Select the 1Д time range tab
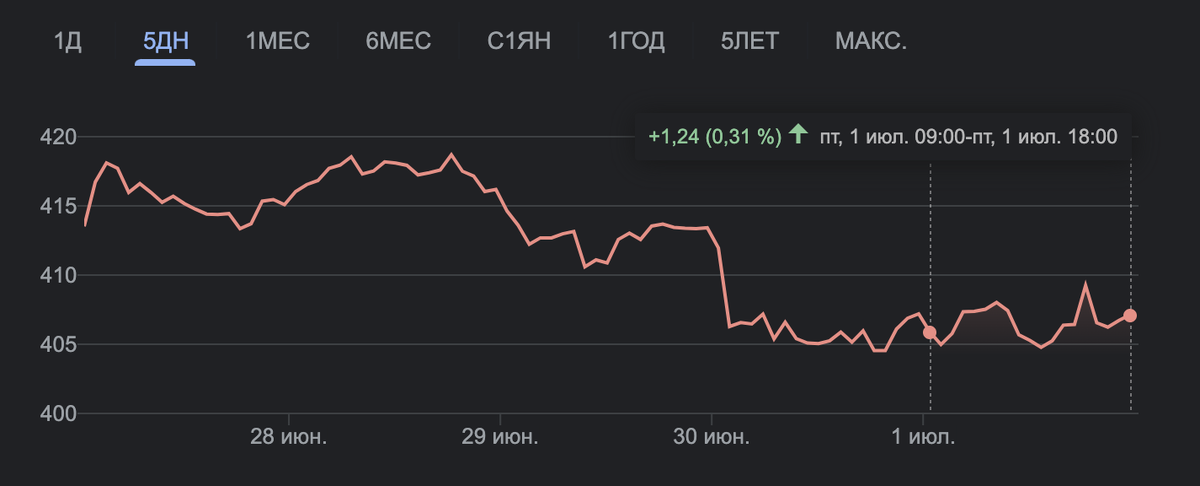 click(67, 41)
